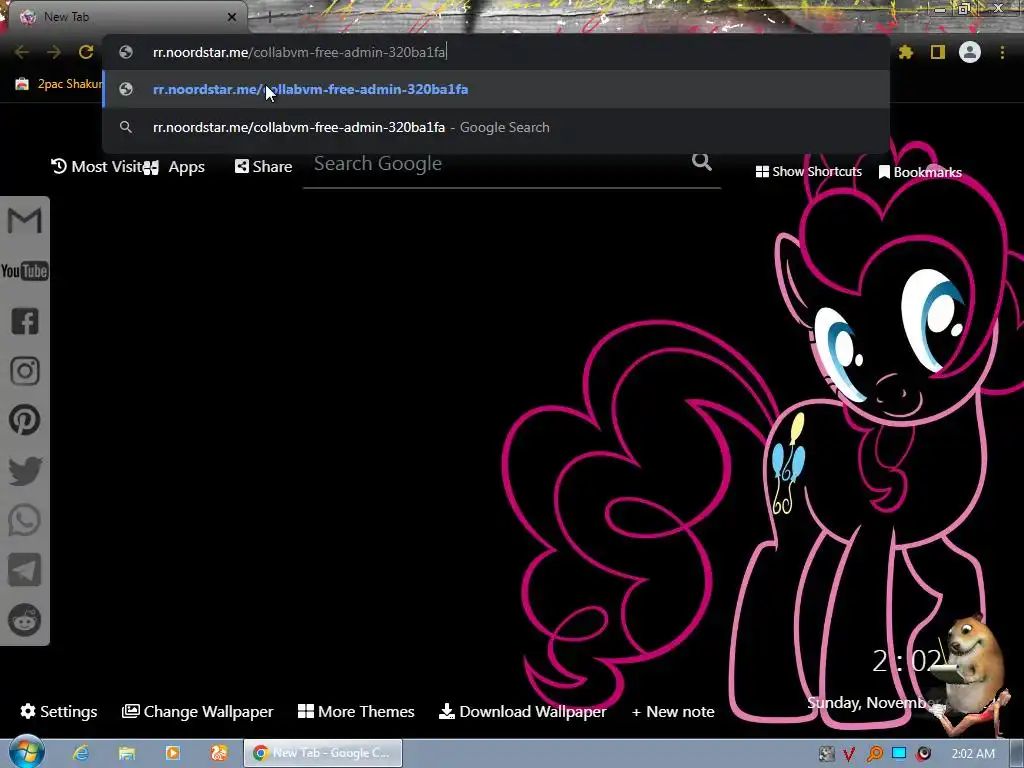
Task: Open Telegram shortcut icon
Action: 25,569
